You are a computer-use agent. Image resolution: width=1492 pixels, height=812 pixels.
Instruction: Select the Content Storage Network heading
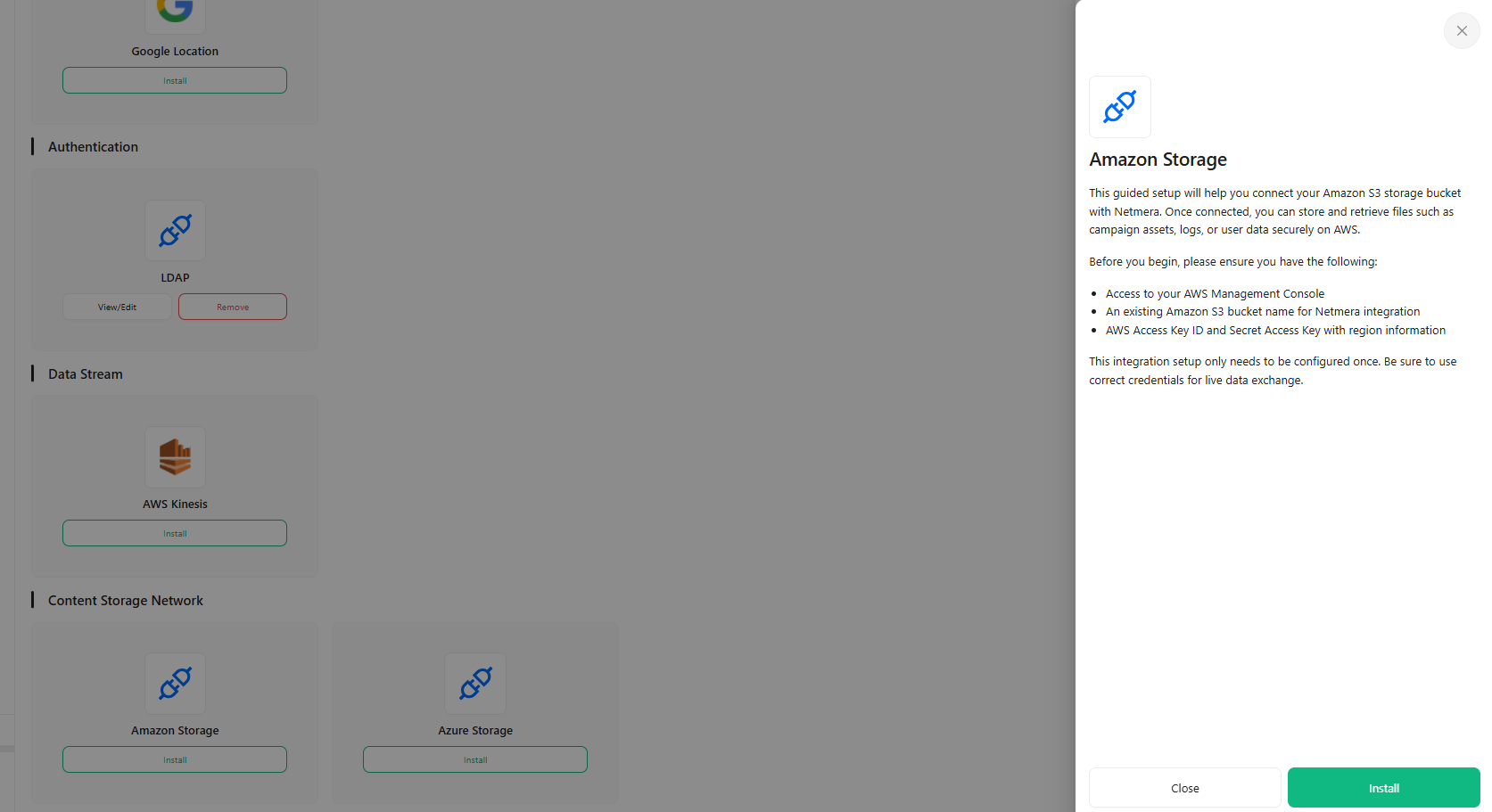(x=126, y=601)
